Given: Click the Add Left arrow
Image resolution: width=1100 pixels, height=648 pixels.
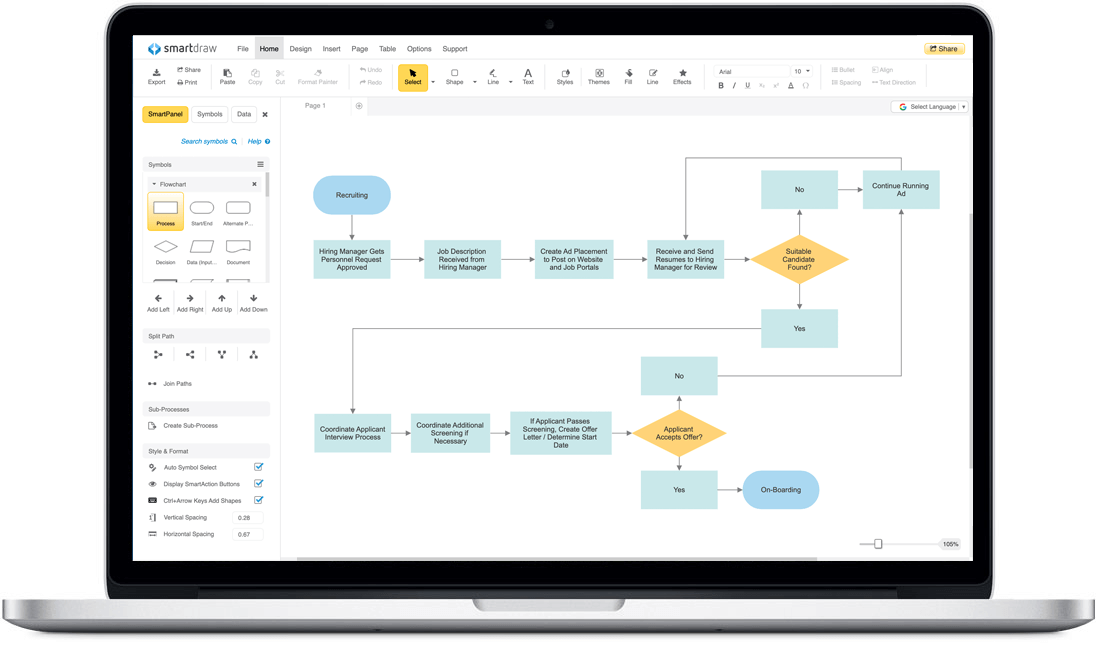Looking at the screenshot, I should [x=158, y=303].
